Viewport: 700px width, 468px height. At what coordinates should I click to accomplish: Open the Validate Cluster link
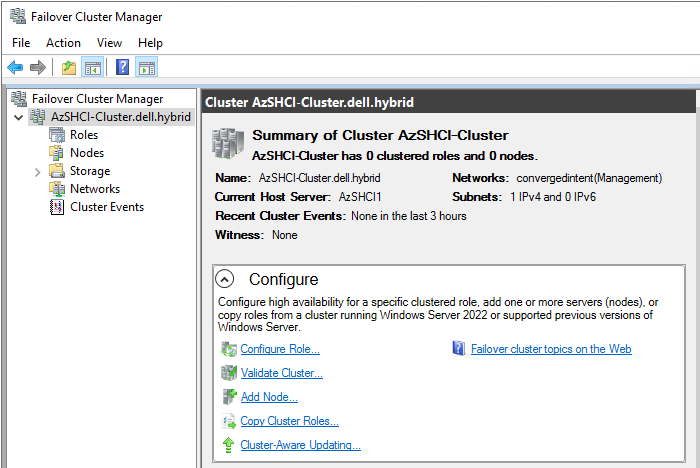(x=281, y=373)
